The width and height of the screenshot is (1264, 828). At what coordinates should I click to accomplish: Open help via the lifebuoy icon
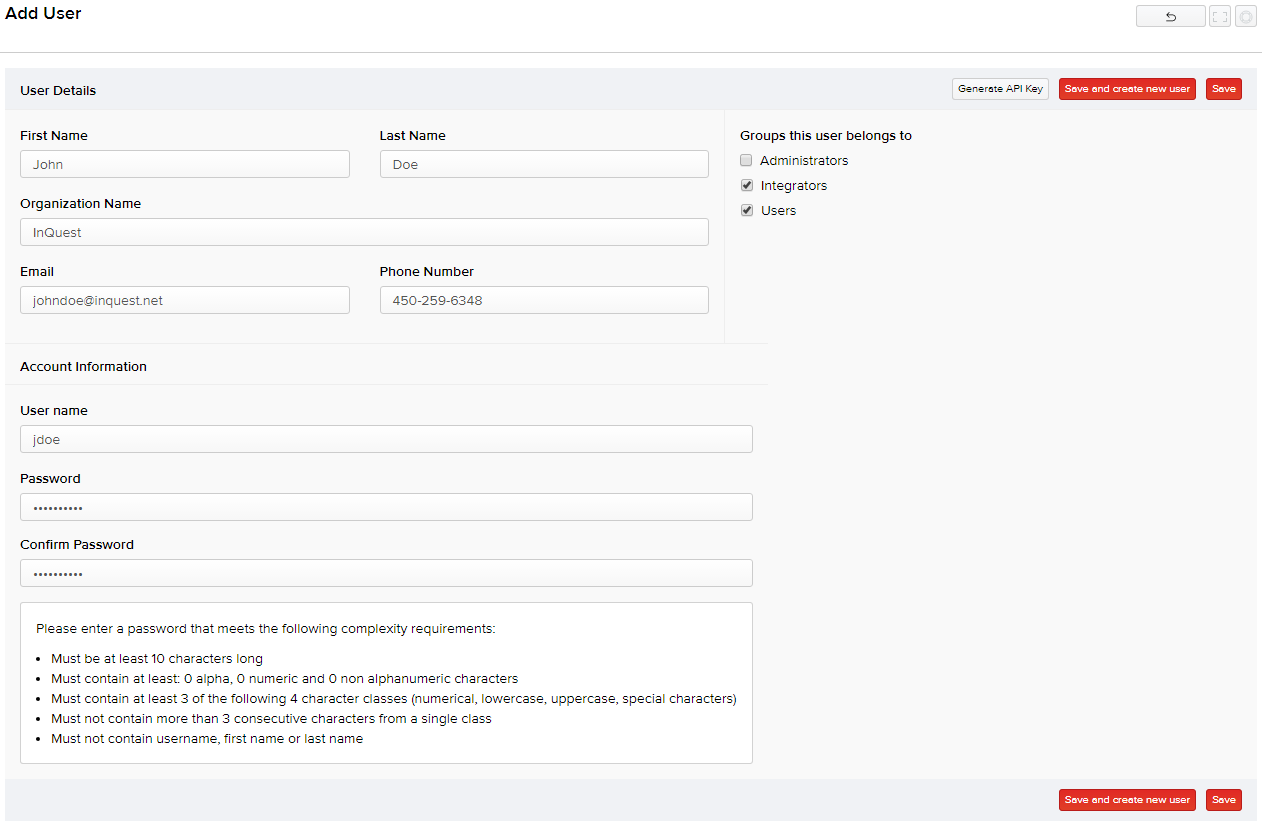pyautogui.click(x=1245, y=17)
